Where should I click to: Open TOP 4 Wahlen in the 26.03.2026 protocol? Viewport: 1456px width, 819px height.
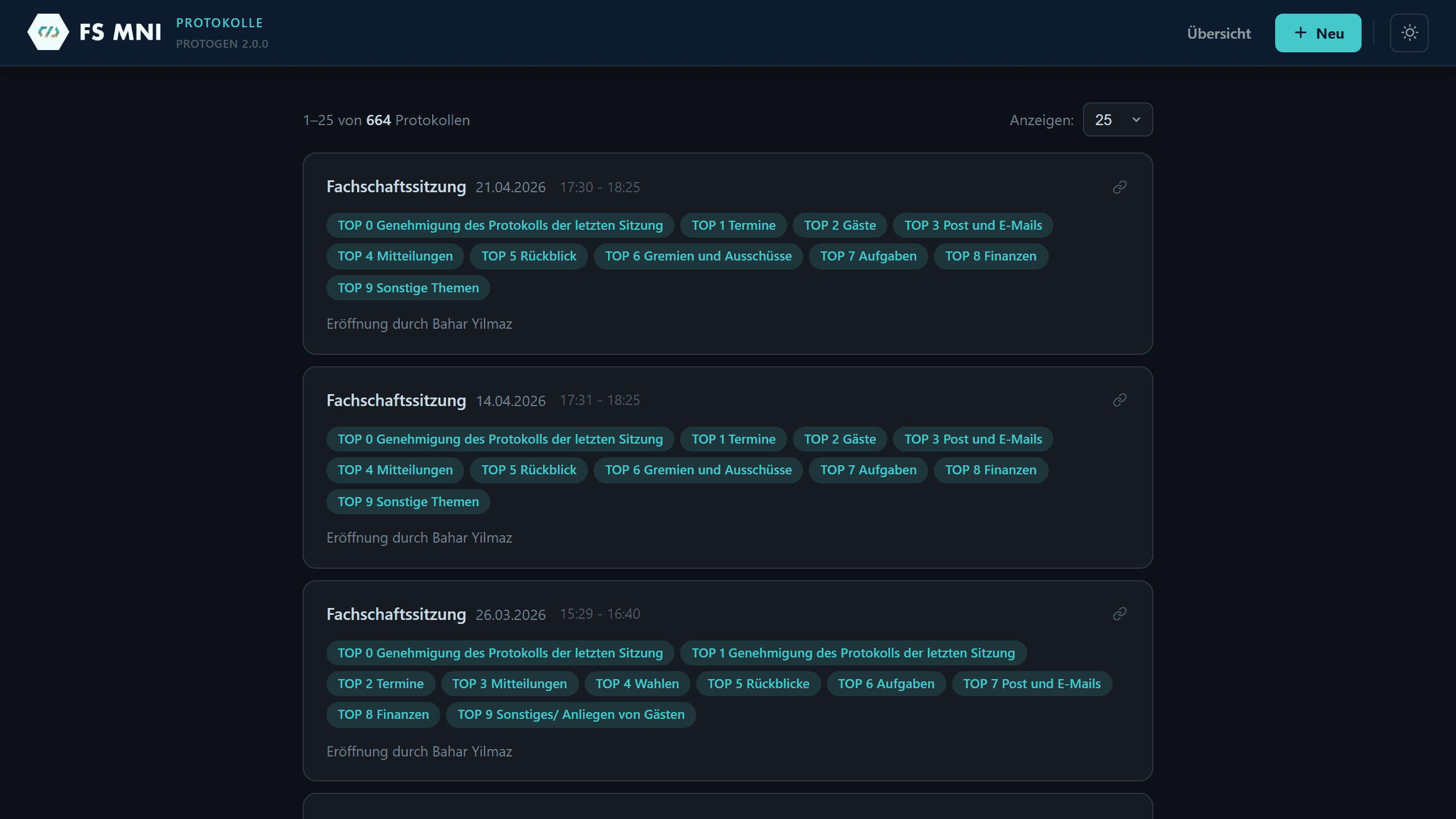[637, 684]
